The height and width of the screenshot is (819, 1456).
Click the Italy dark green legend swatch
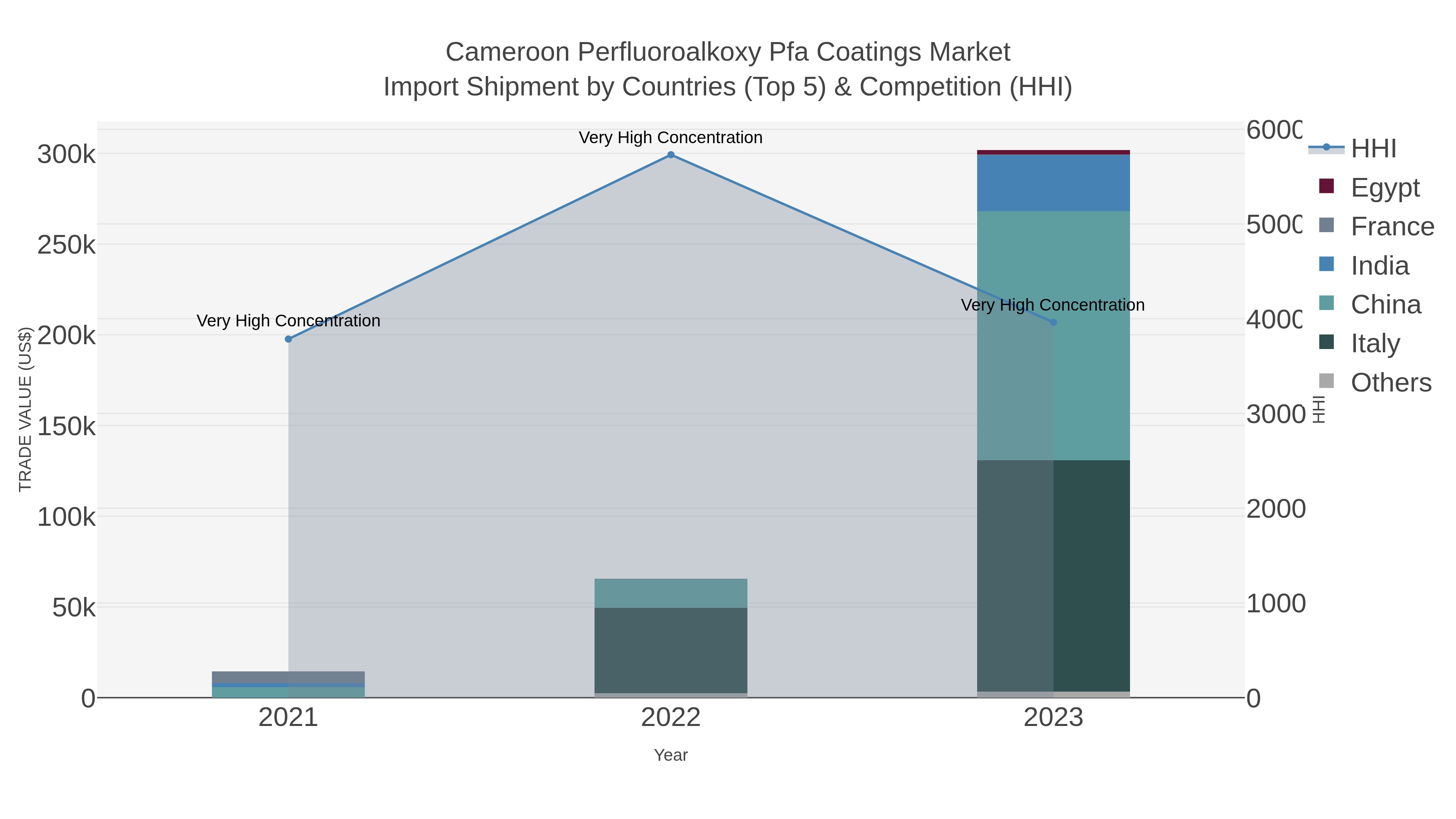pyautogui.click(x=1326, y=342)
